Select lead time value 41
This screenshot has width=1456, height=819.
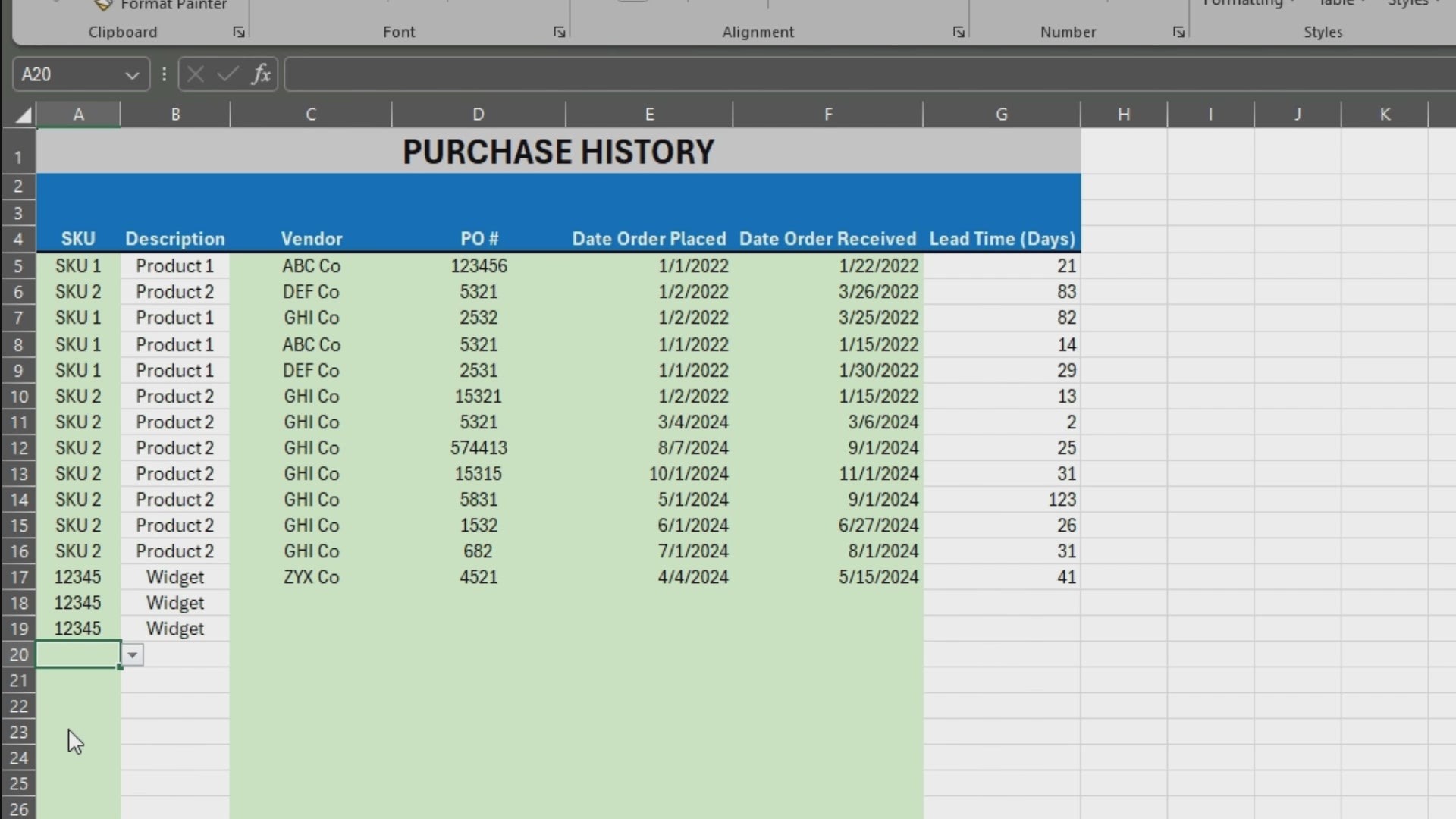click(x=1002, y=577)
